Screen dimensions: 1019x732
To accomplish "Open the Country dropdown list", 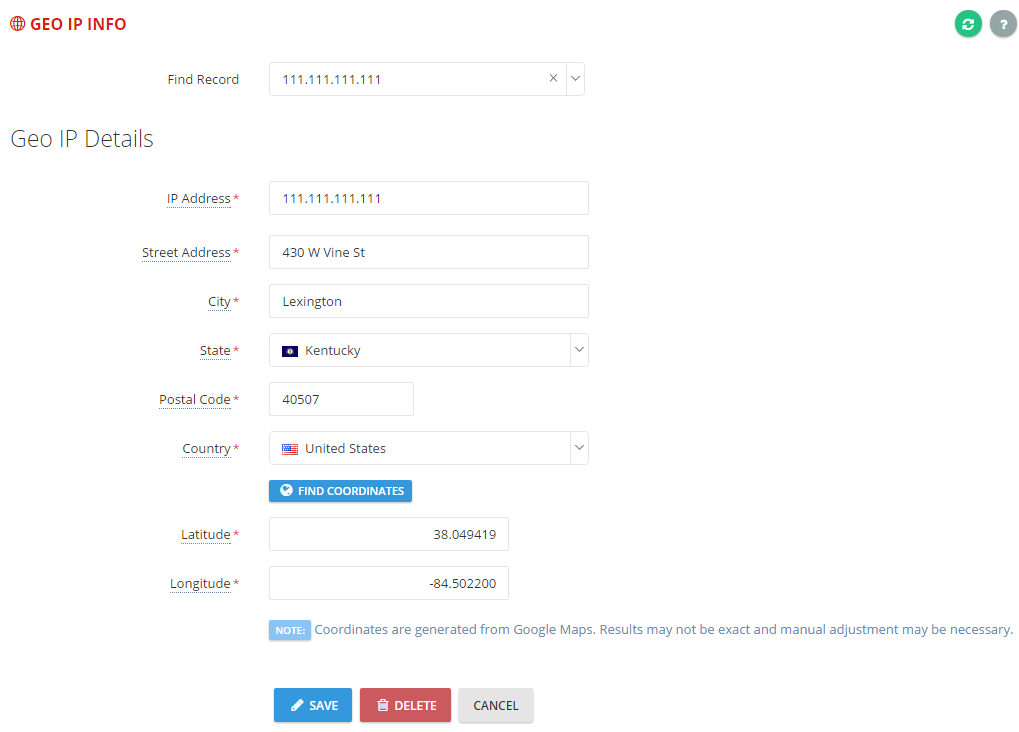I will point(578,448).
